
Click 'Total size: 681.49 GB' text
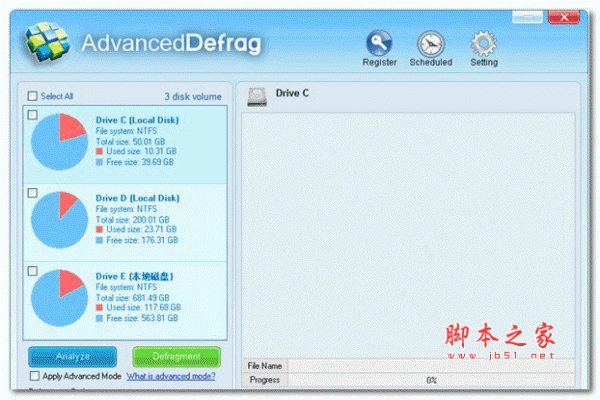pyautogui.click(x=132, y=298)
